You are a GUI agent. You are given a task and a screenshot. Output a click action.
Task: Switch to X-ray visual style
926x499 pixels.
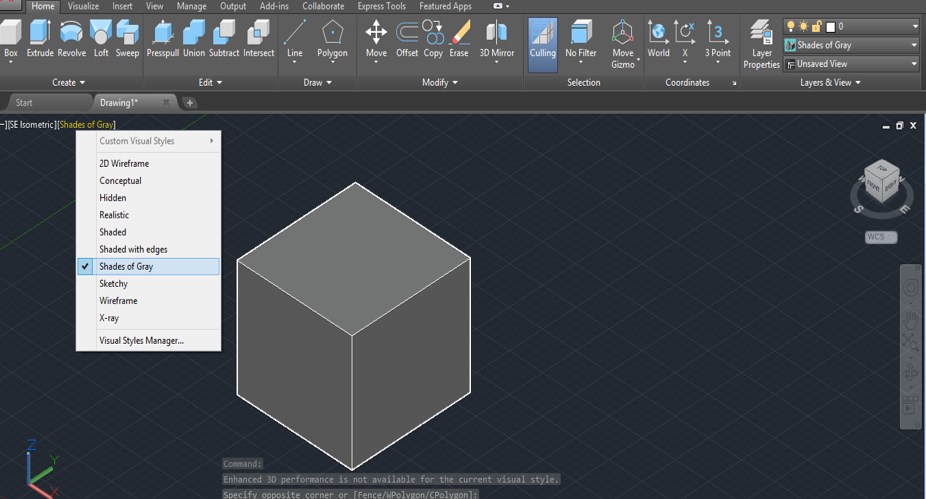(108, 318)
